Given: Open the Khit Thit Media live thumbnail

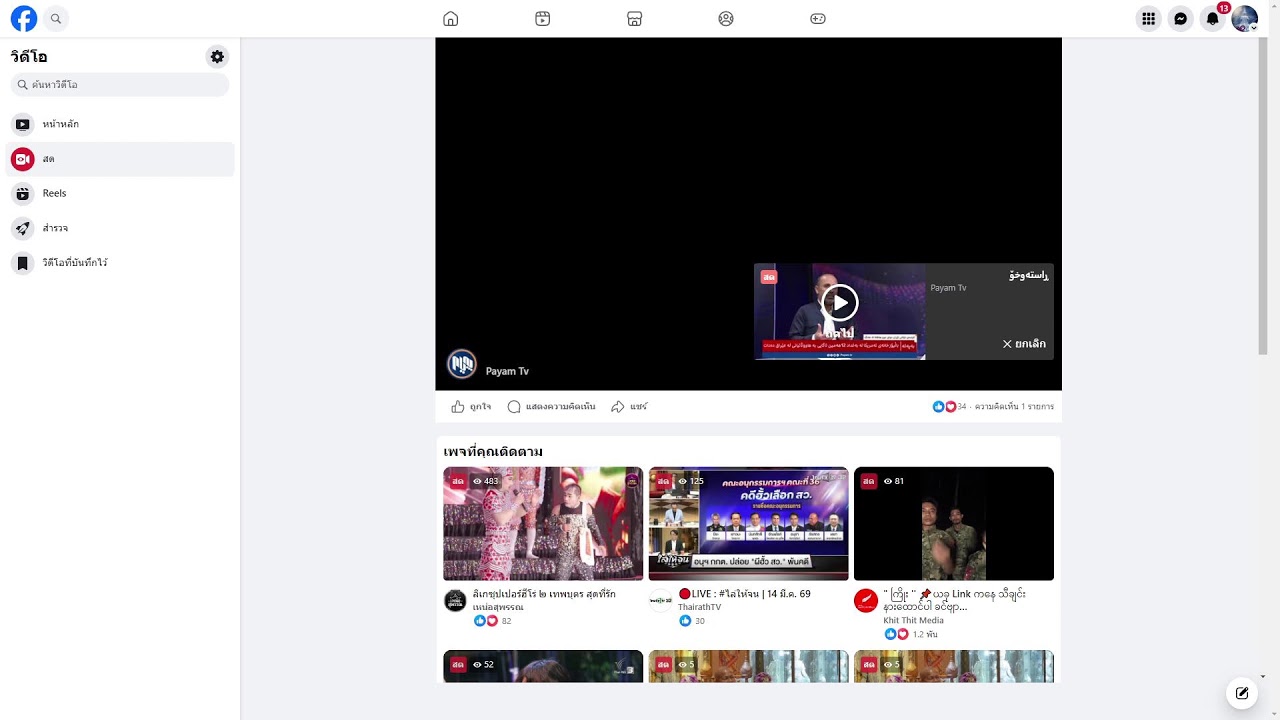Looking at the screenshot, I should coord(954,523).
